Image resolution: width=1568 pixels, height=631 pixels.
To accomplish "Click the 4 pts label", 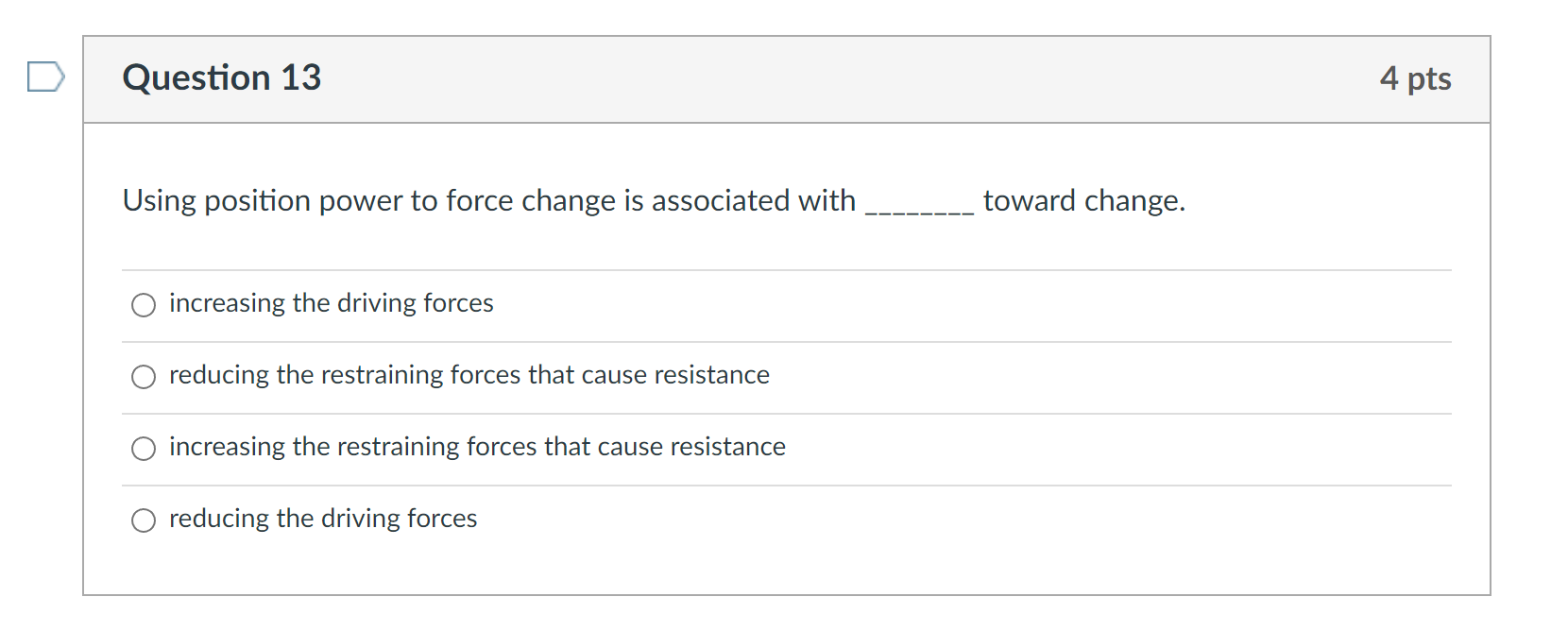I will click(x=1417, y=79).
